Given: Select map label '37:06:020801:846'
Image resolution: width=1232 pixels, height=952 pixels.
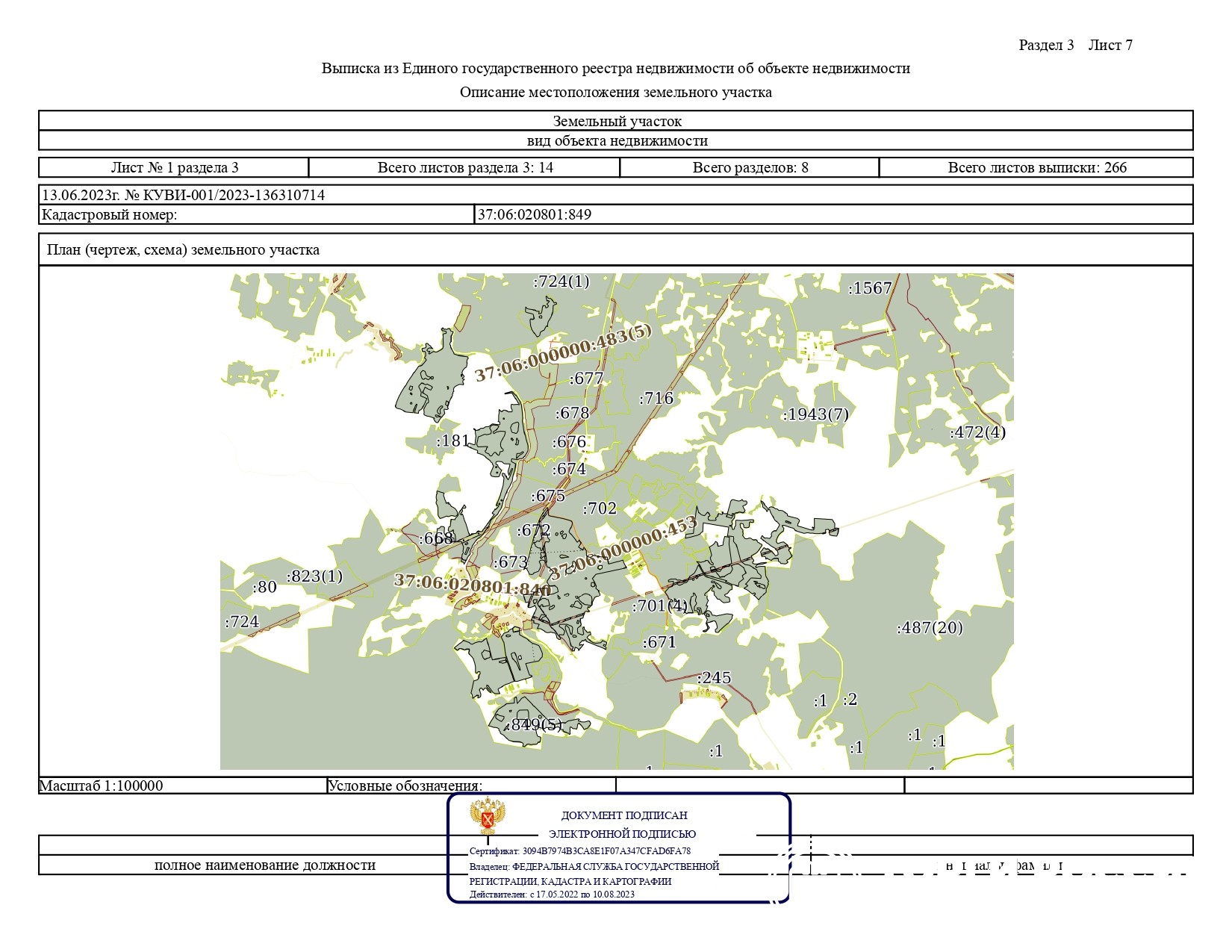Looking at the screenshot, I should (x=473, y=584).
